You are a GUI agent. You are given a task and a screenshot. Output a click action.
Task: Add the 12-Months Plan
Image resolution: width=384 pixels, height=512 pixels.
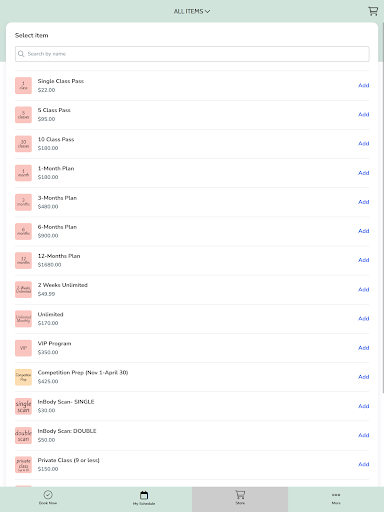click(364, 260)
